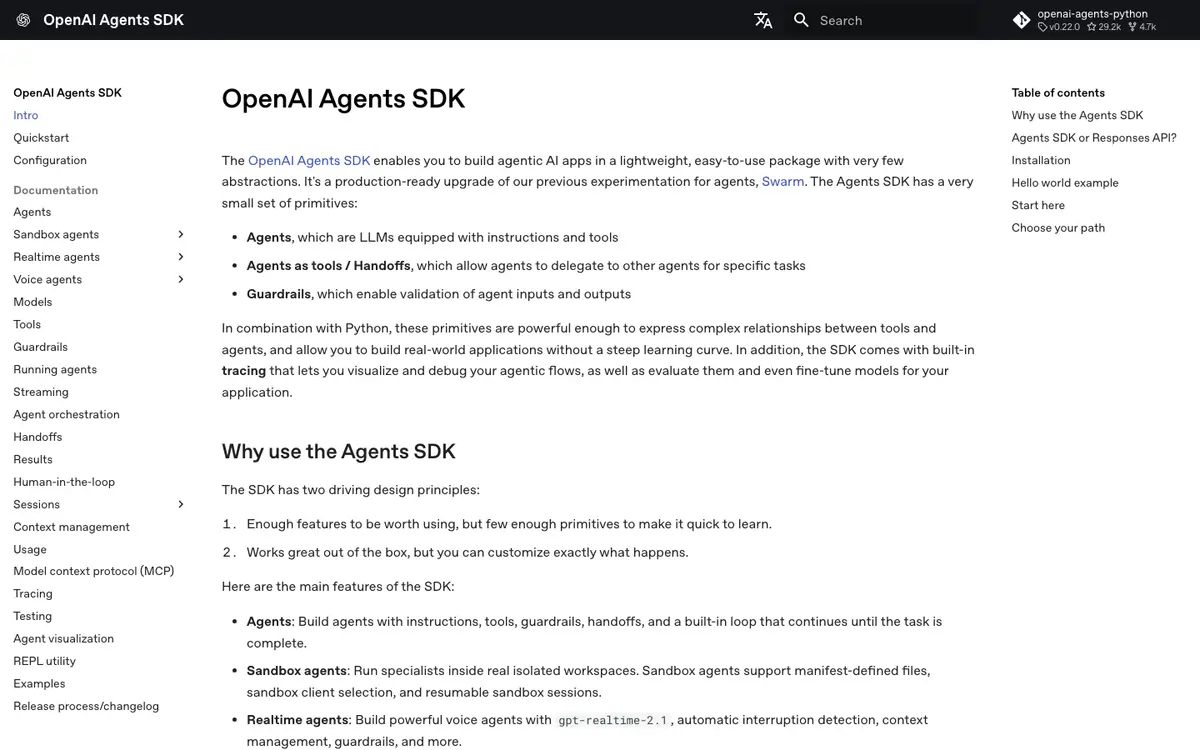The height and width of the screenshot is (750, 1200).
Task: Open the Streaming page
Action: 41,392
